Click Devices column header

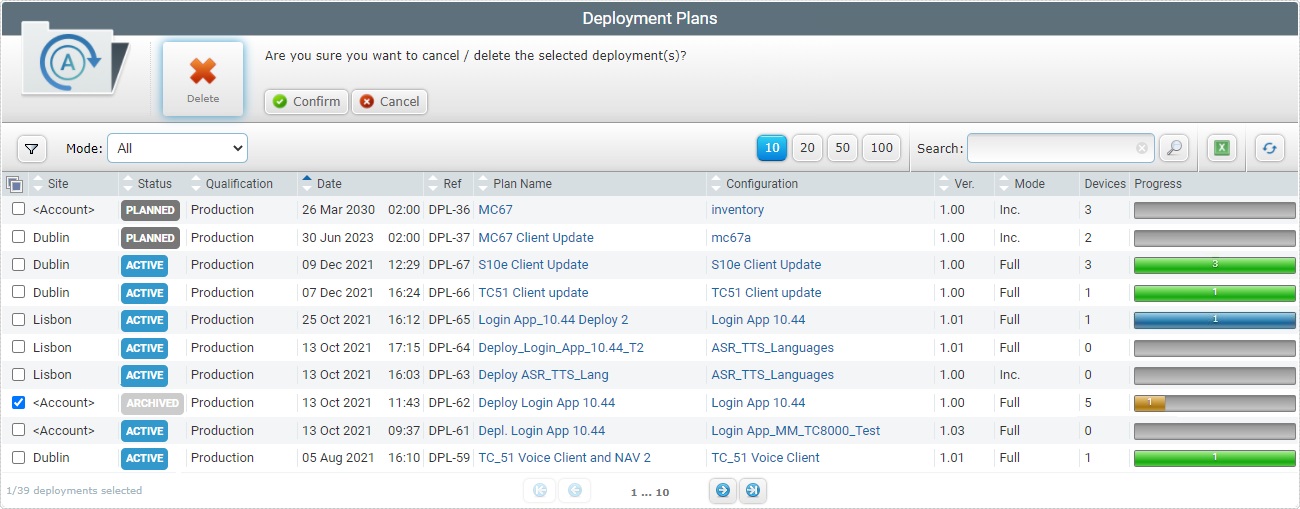click(1105, 184)
